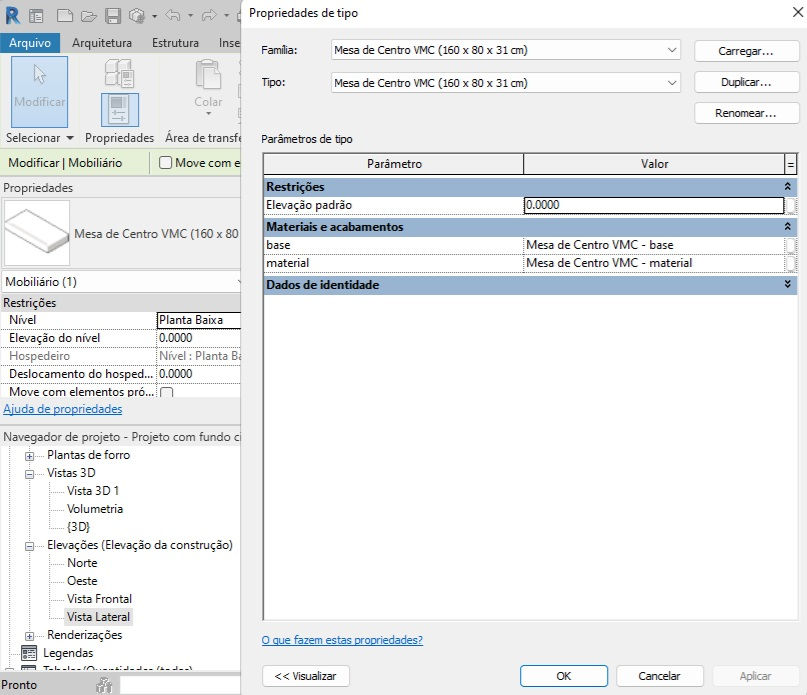The width and height of the screenshot is (807, 695).
Task: Click the Redo arrow icon
Action: [209, 16]
